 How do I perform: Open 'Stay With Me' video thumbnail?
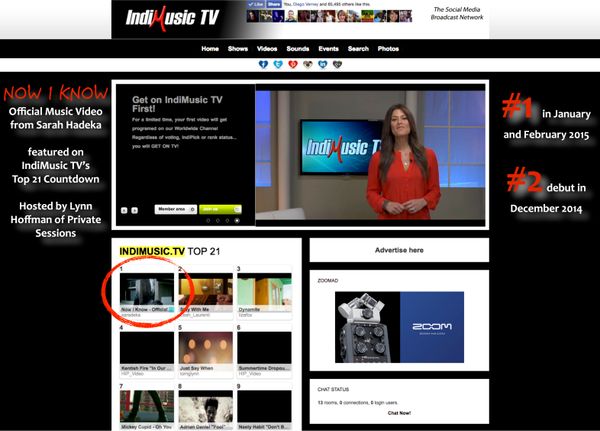pyautogui.click(x=205, y=290)
